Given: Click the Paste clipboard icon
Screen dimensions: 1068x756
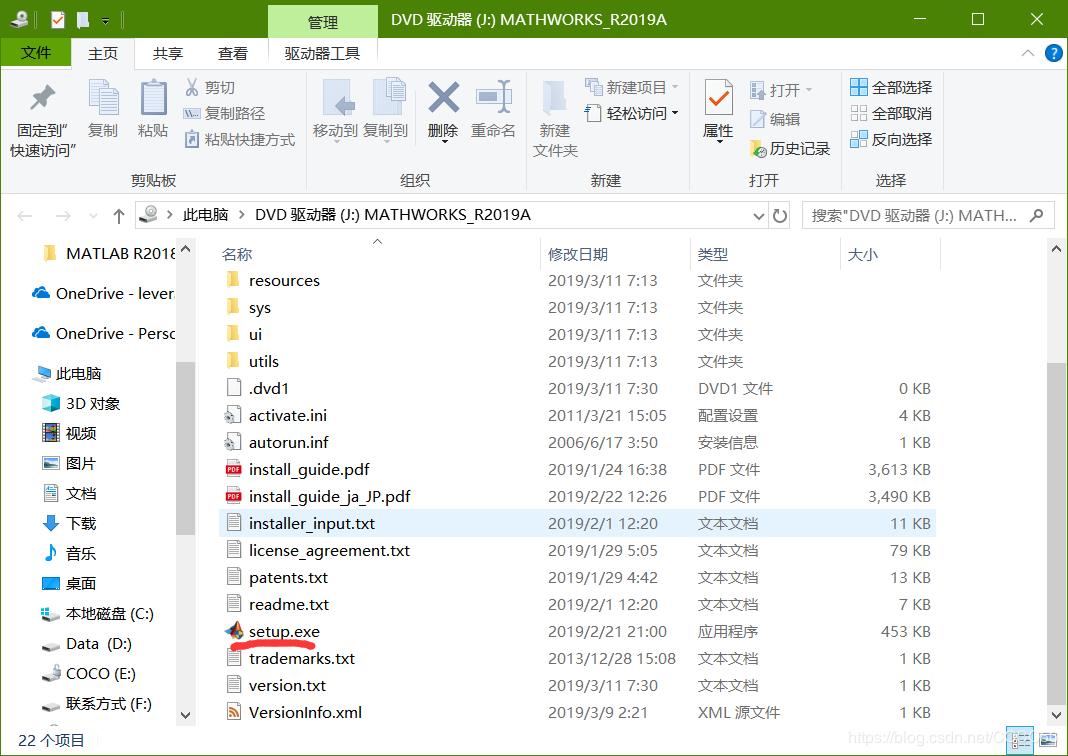Looking at the screenshot, I should [153, 97].
